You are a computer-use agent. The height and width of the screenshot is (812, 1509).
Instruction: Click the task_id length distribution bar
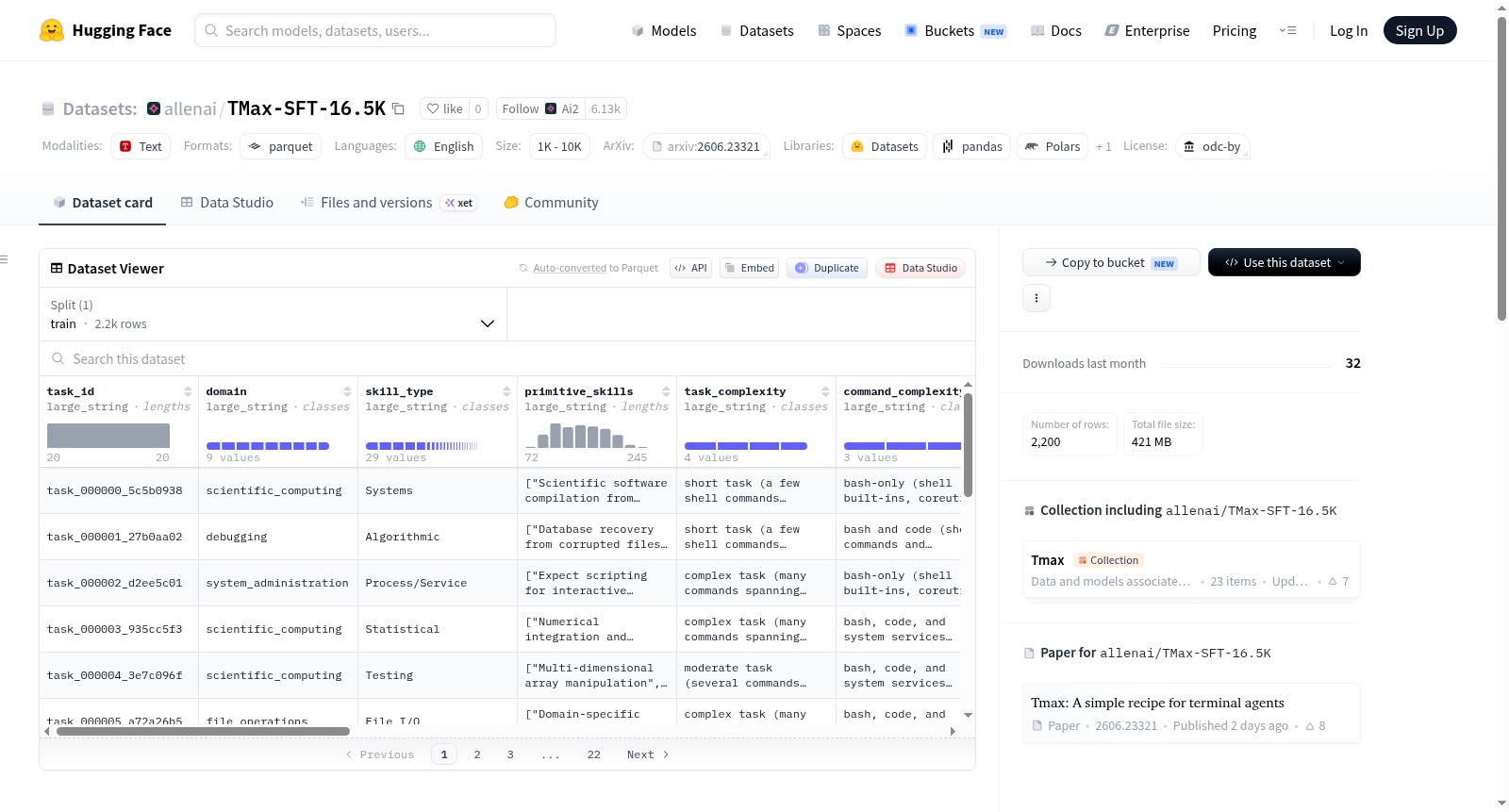pyautogui.click(x=108, y=435)
